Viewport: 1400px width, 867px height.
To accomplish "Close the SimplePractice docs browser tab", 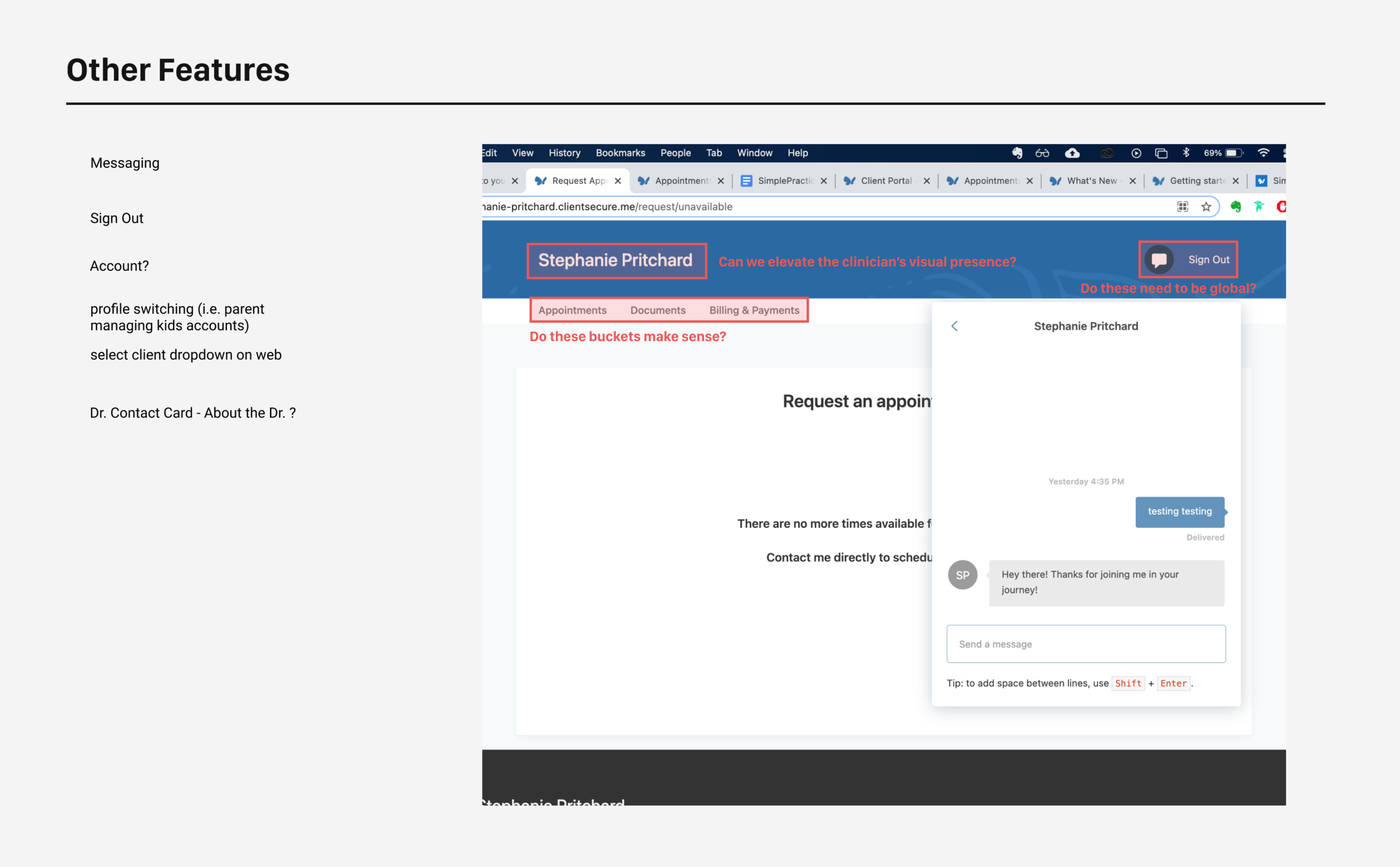I will (824, 181).
